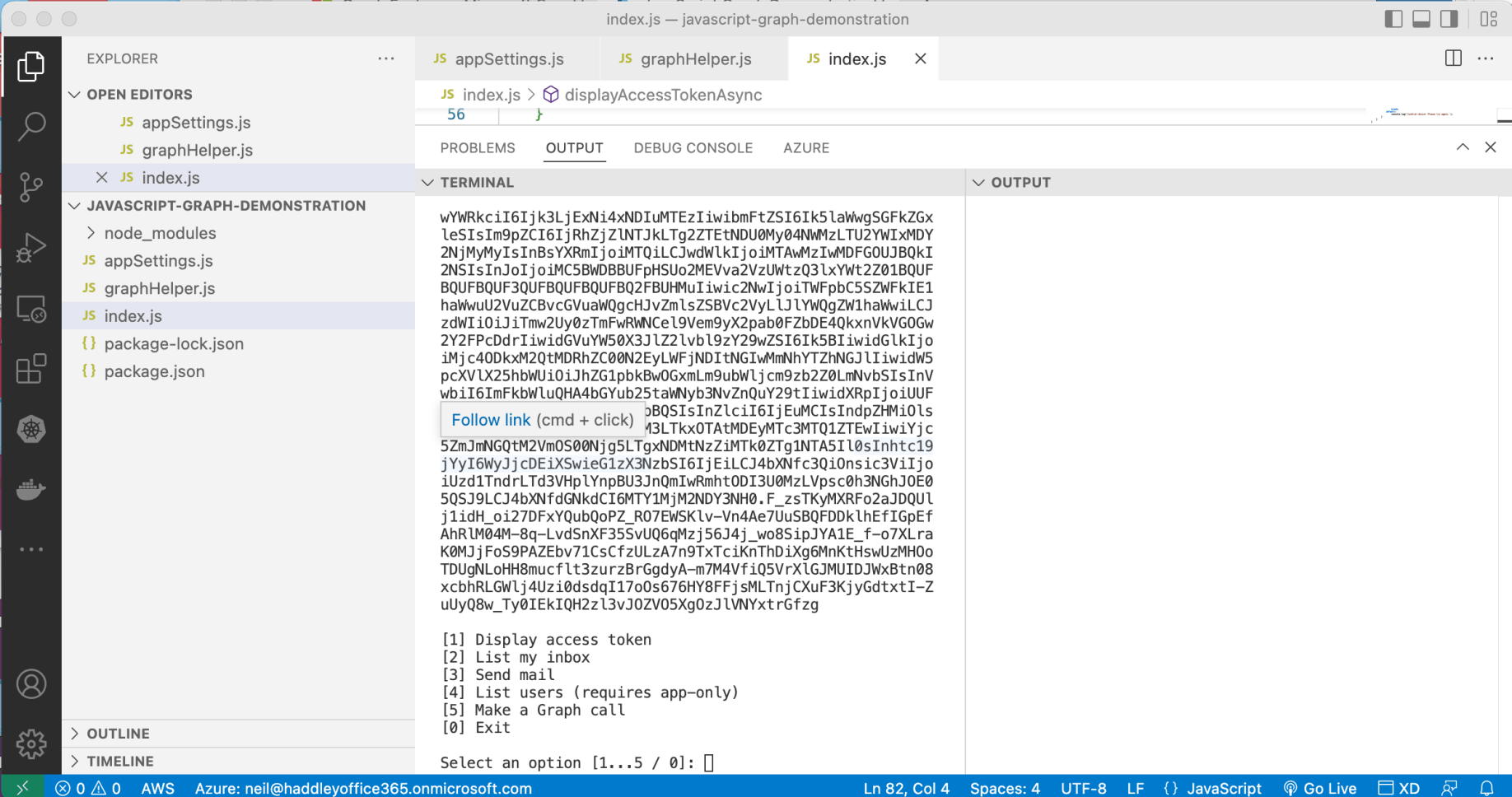Show errors and warnings count
Viewport: 1512px width, 797px height.
click(x=88, y=788)
